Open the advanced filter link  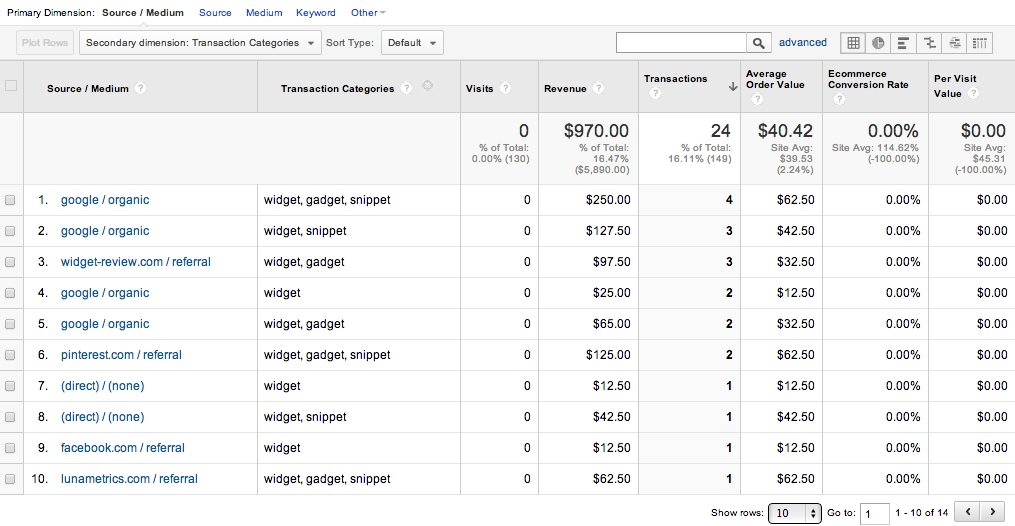(x=803, y=42)
